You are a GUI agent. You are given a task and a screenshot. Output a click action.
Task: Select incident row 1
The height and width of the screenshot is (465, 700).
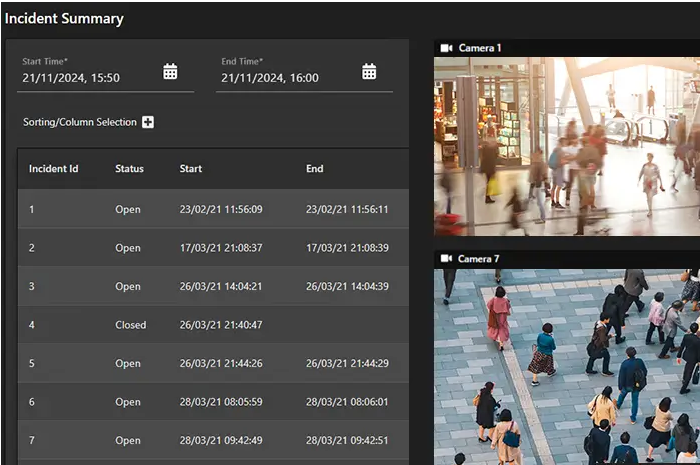(212, 210)
